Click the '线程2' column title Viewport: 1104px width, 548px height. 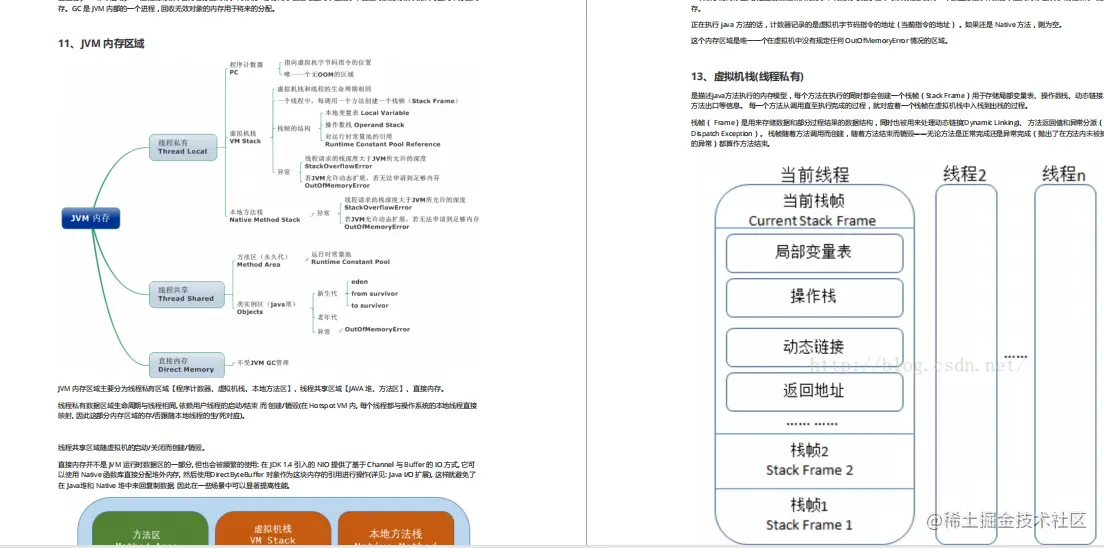click(964, 173)
